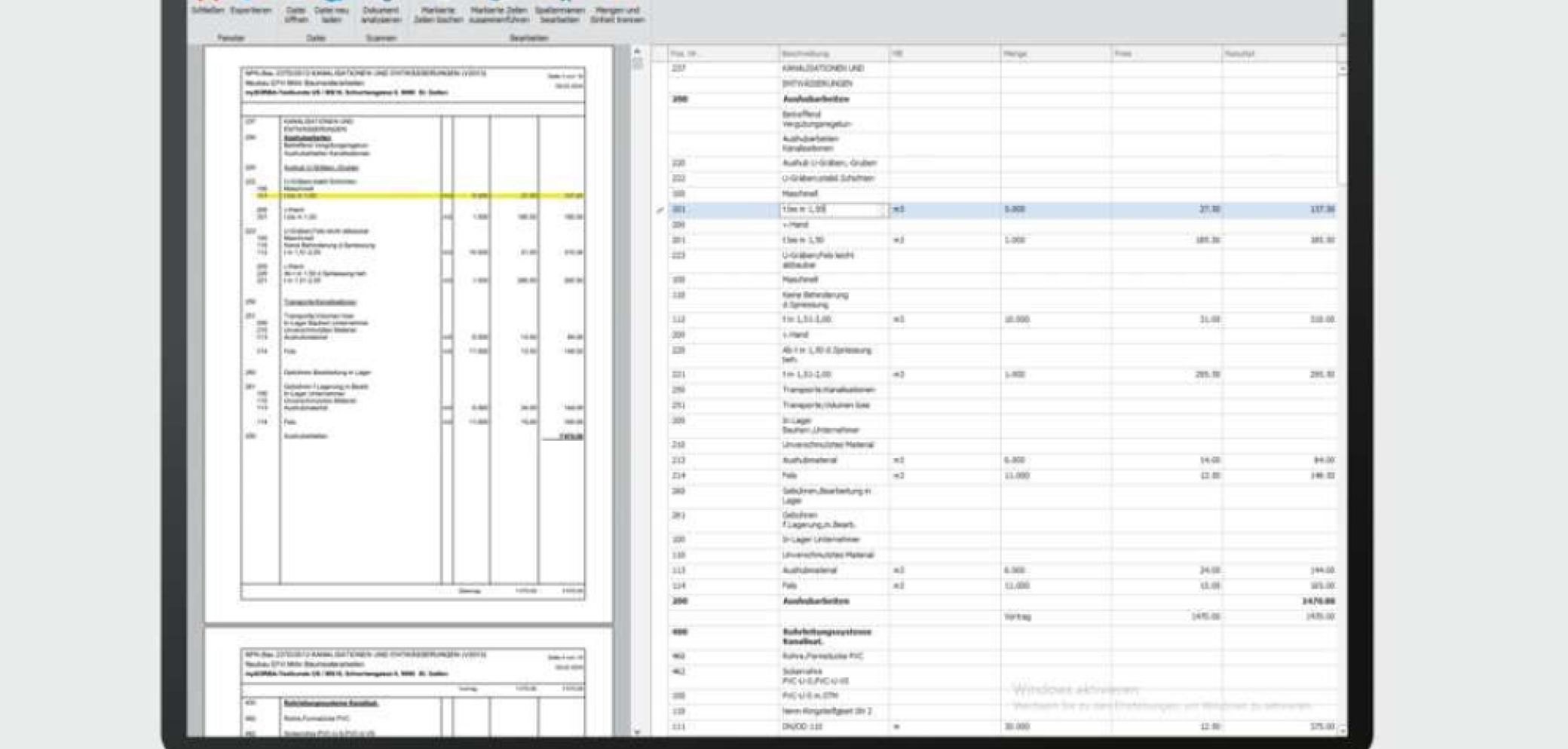
Task: Click the Resultat column header
Action: click(x=1278, y=53)
